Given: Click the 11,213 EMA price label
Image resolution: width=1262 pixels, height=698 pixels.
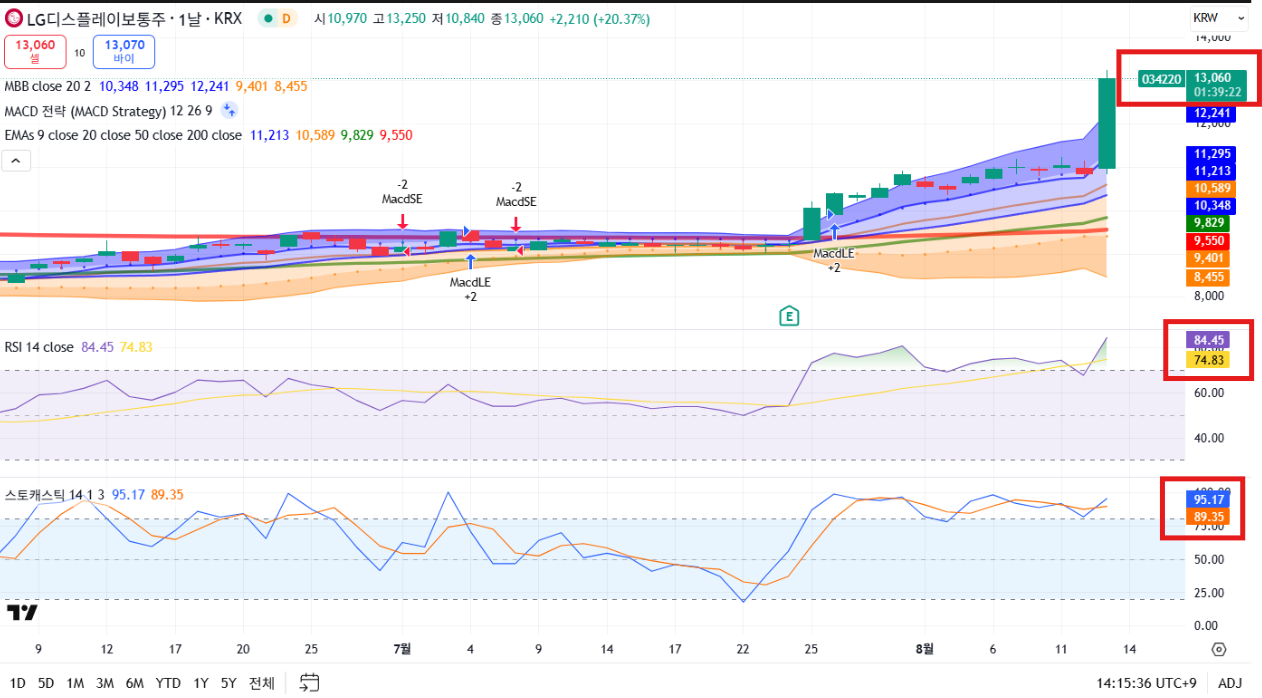Looking at the screenshot, I should (1212, 171).
